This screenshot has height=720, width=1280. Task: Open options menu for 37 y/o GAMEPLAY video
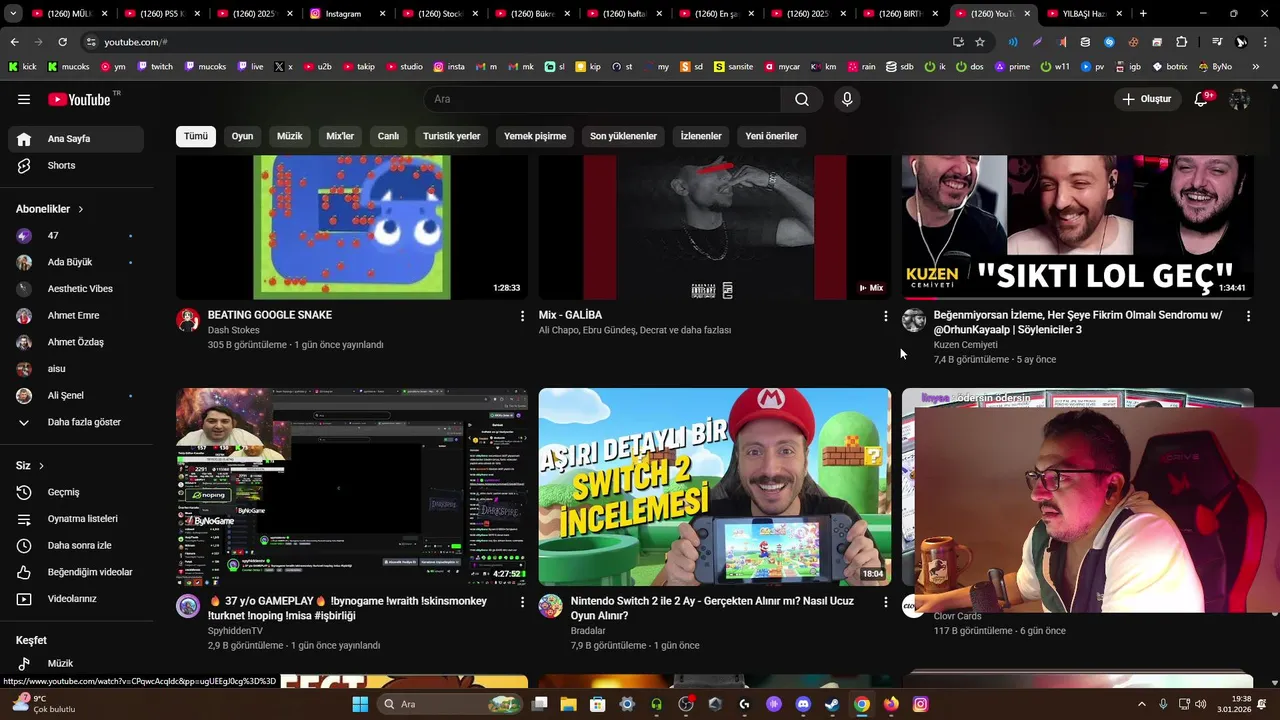click(x=522, y=602)
